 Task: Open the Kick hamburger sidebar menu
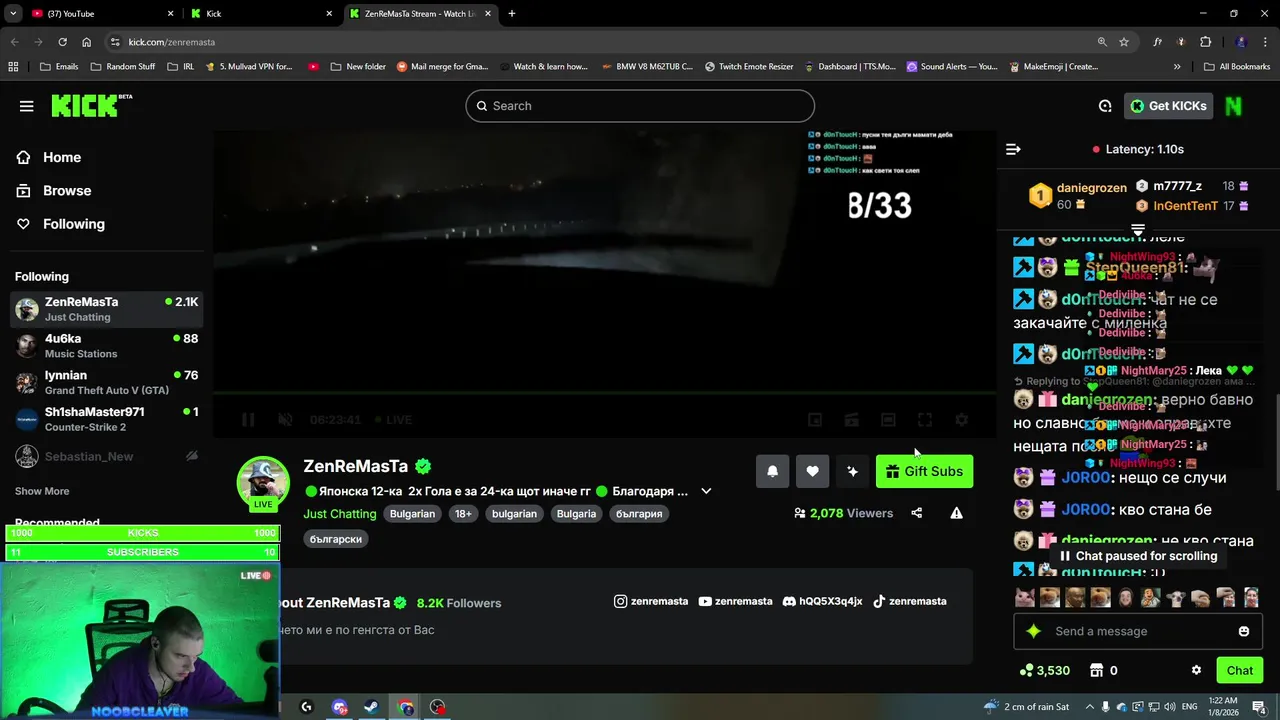tap(26, 106)
